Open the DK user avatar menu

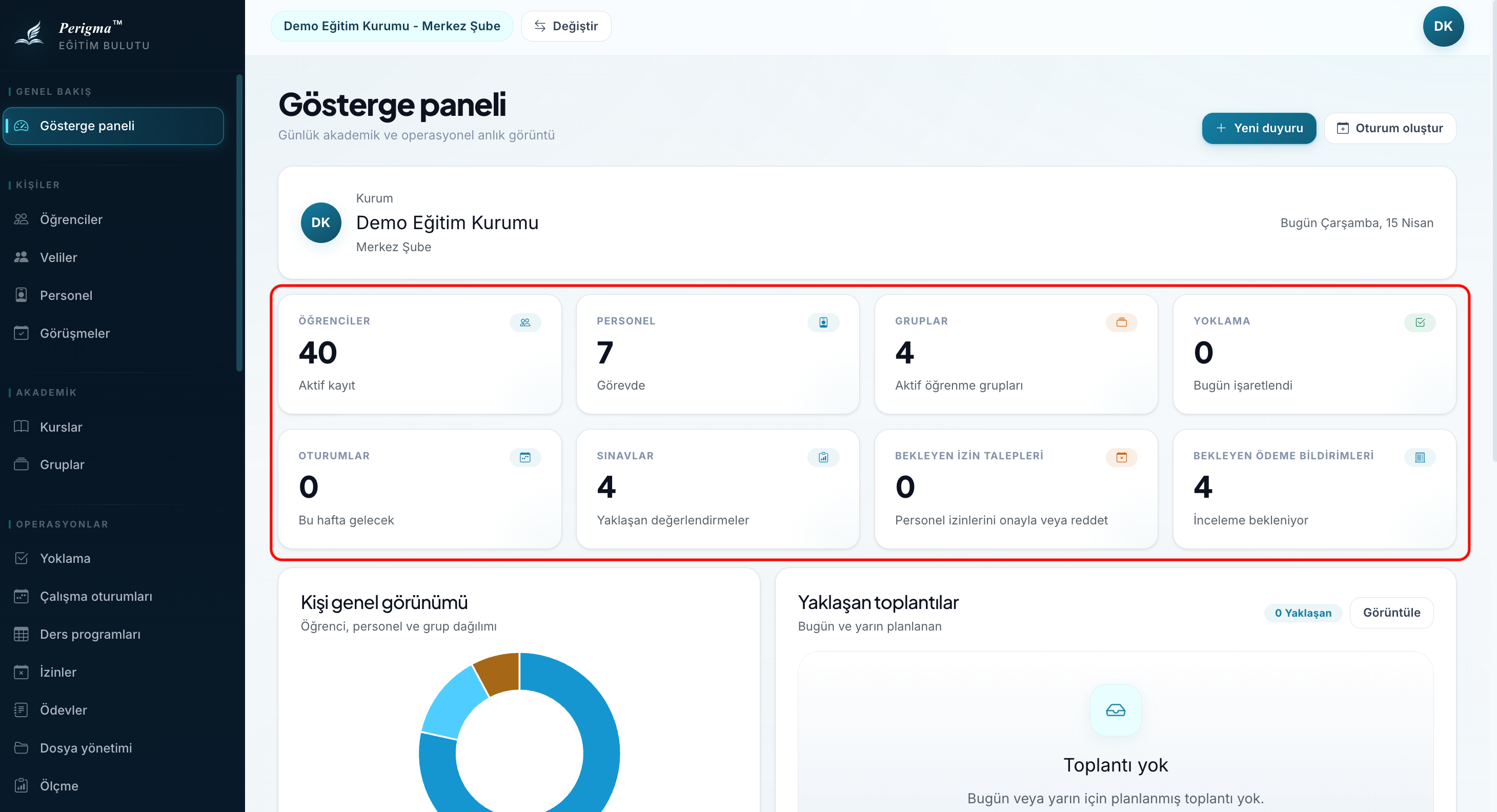[1443, 26]
